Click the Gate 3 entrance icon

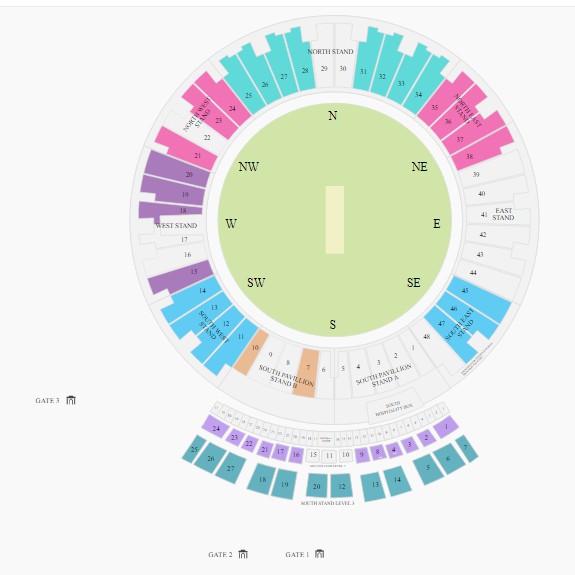[71, 400]
